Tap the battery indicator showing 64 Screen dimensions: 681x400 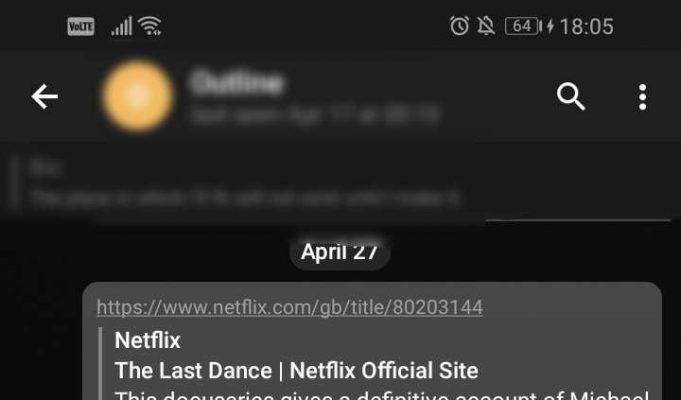pyautogui.click(x=523, y=26)
